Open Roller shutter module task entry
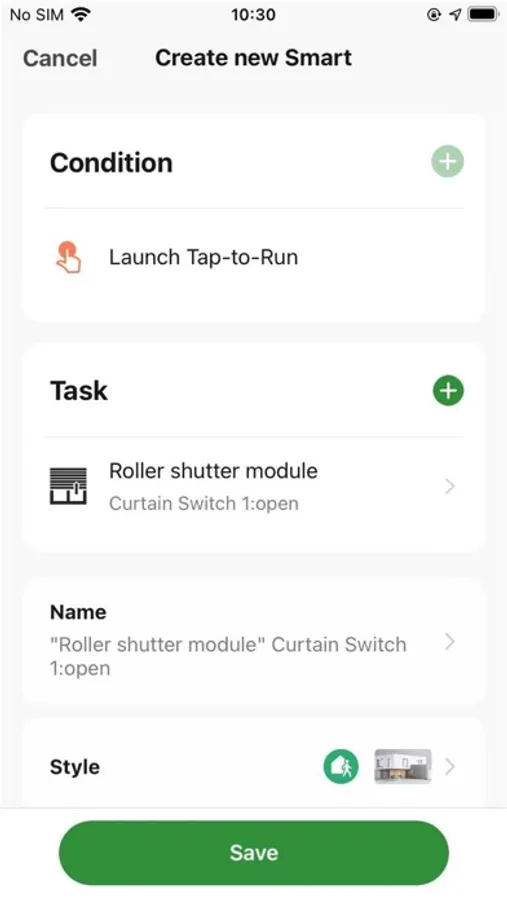 pyautogui.click(x=254, y=486)
